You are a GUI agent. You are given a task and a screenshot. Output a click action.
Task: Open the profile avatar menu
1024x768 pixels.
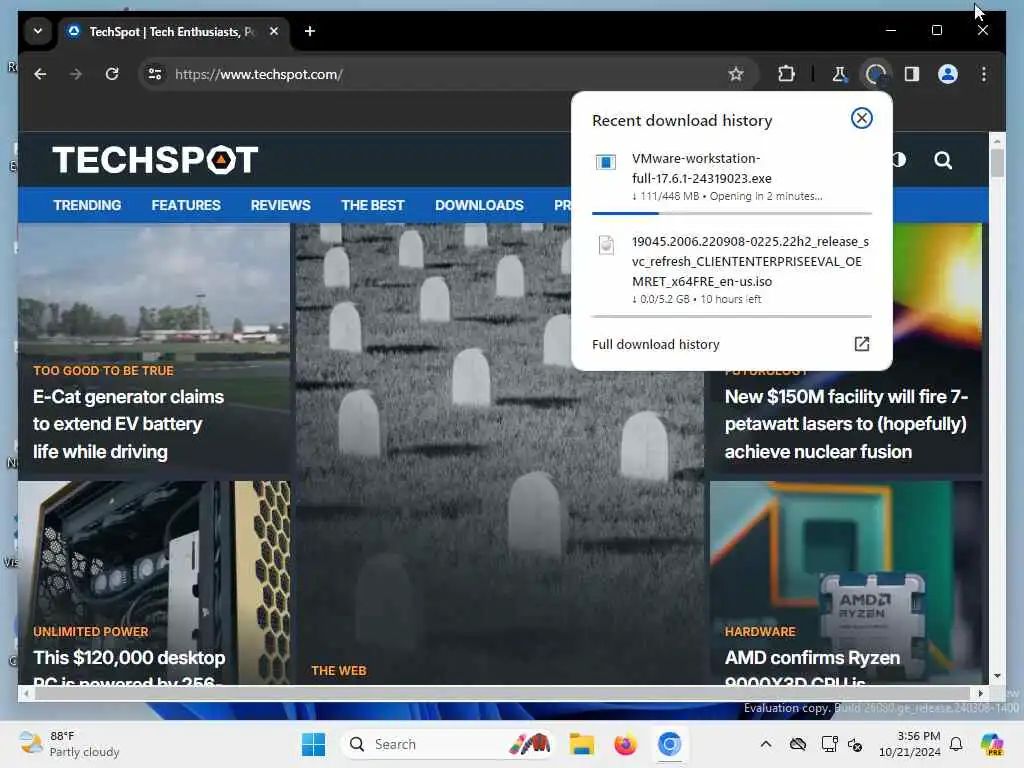pos(948,74)
